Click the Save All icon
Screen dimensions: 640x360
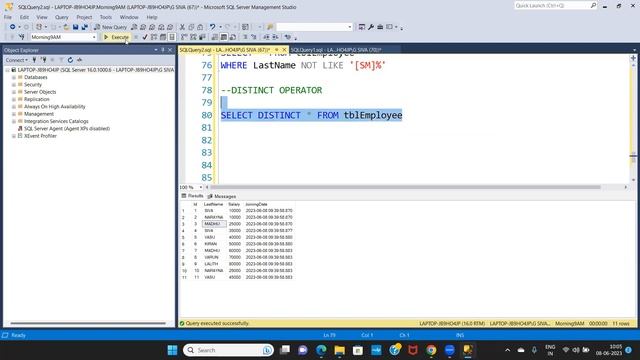(84, 27)
